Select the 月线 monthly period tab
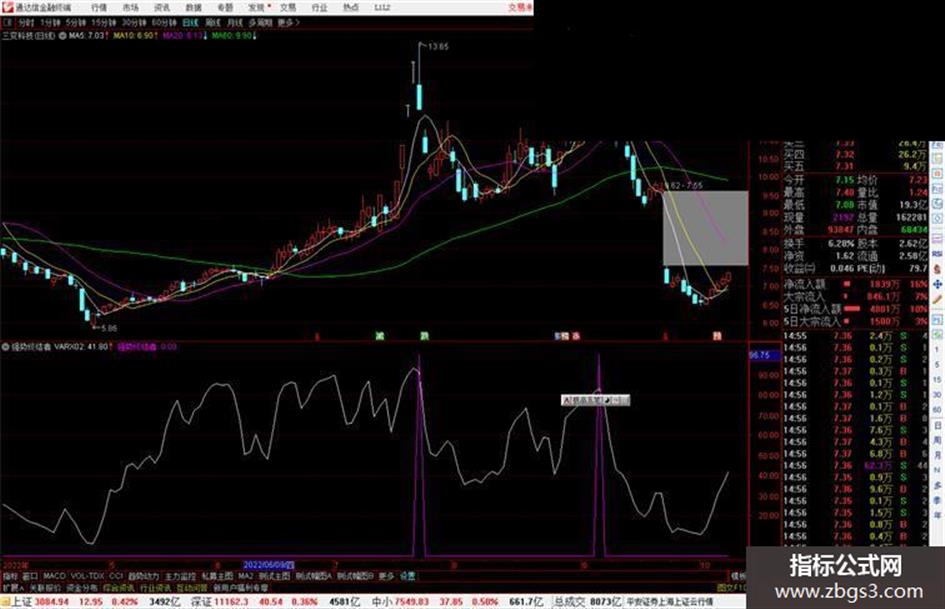 click(x=235, y=22)
